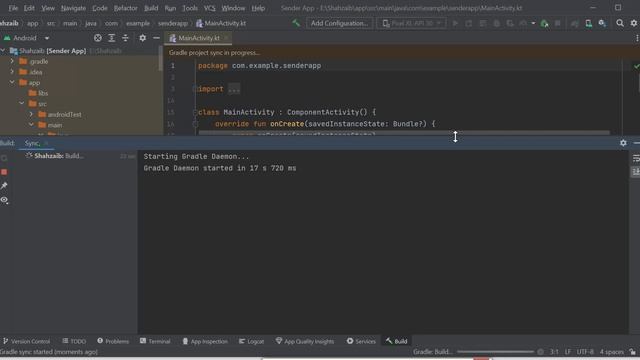Click the Make Project hammer icon
This screenshot has height=360, width=640.
click(x=296, y=23)
